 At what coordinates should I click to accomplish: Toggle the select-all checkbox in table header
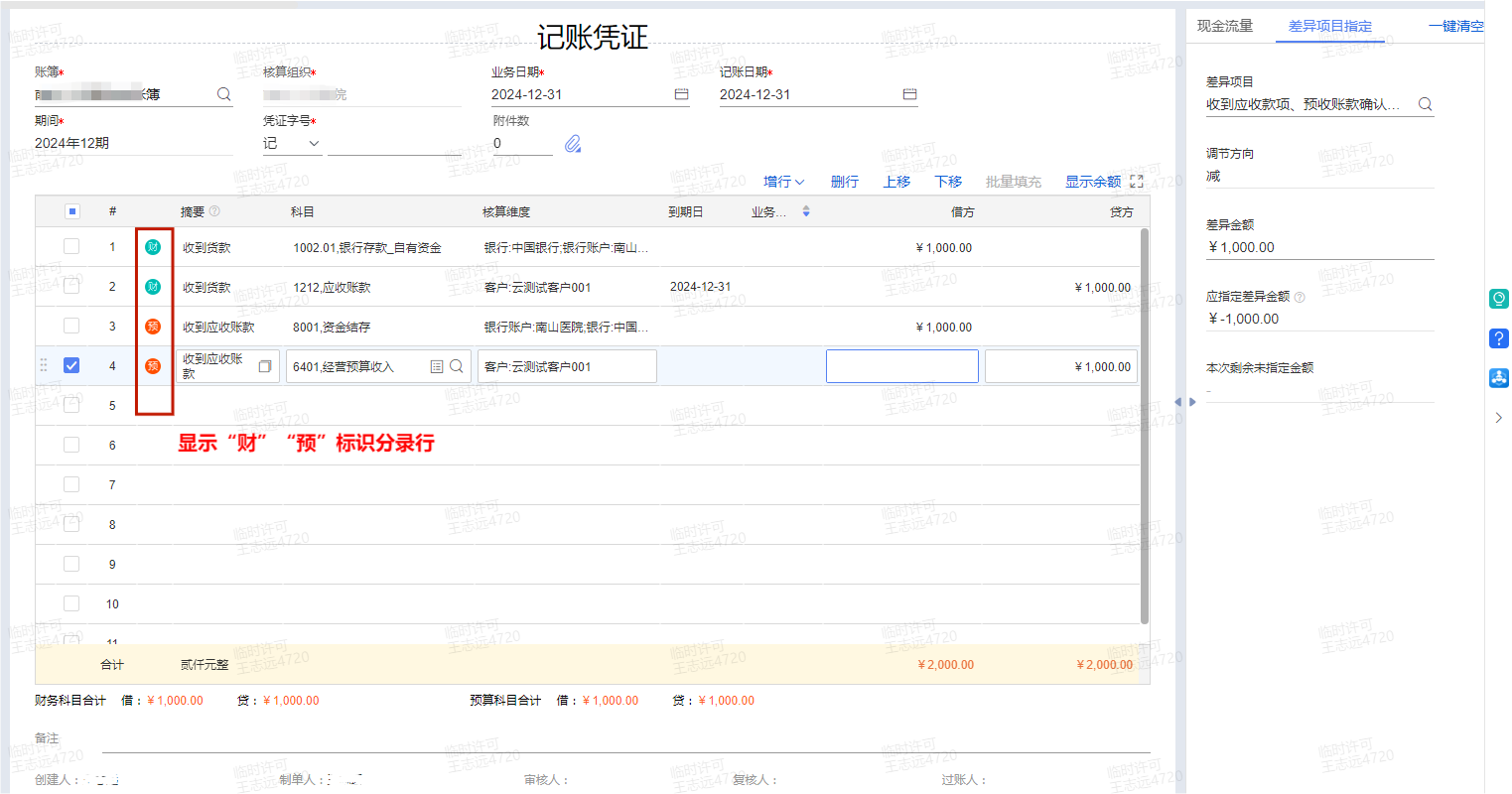(71, 211)
